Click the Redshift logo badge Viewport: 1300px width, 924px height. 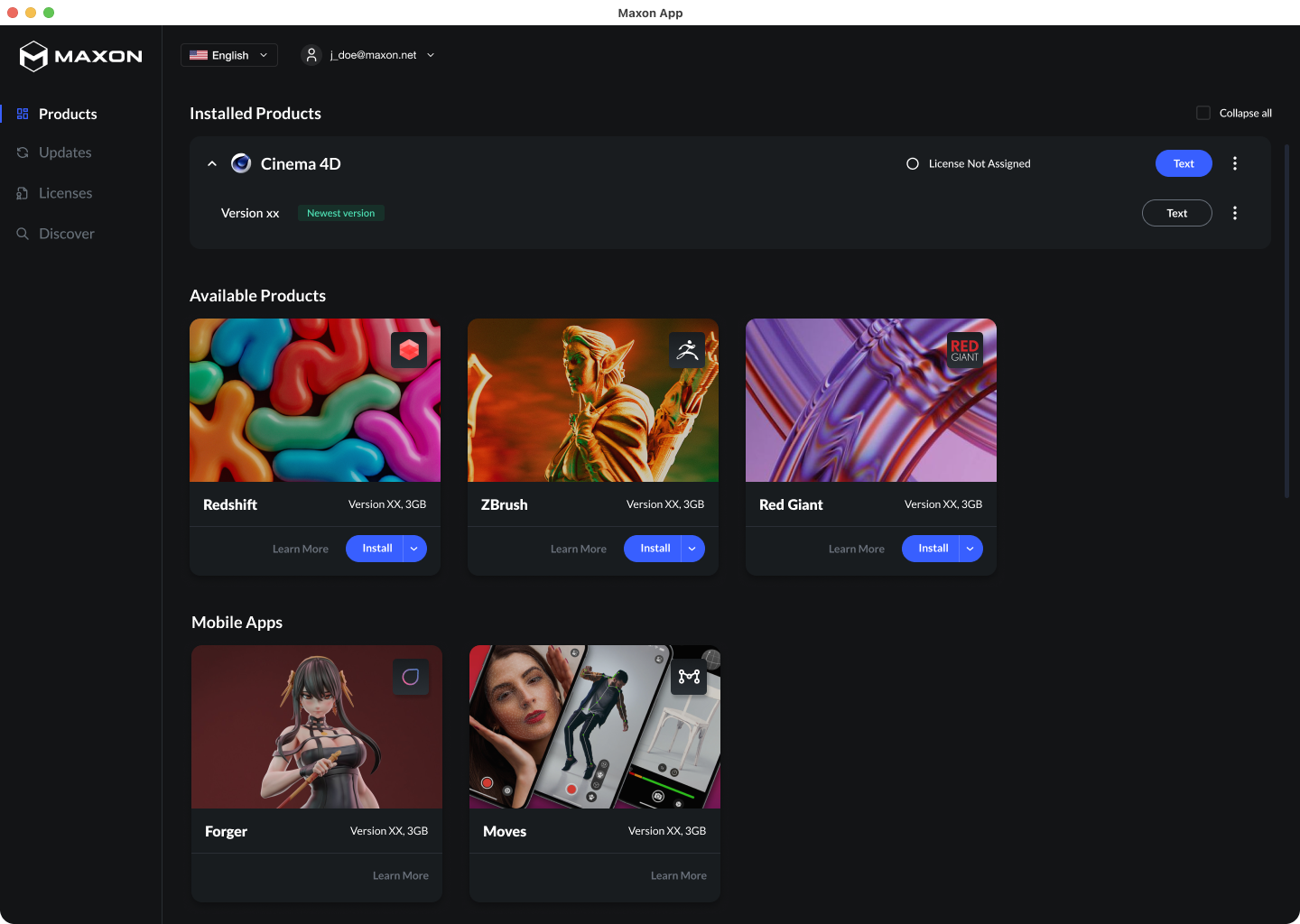pyautogui.click(x=409, y=350)
